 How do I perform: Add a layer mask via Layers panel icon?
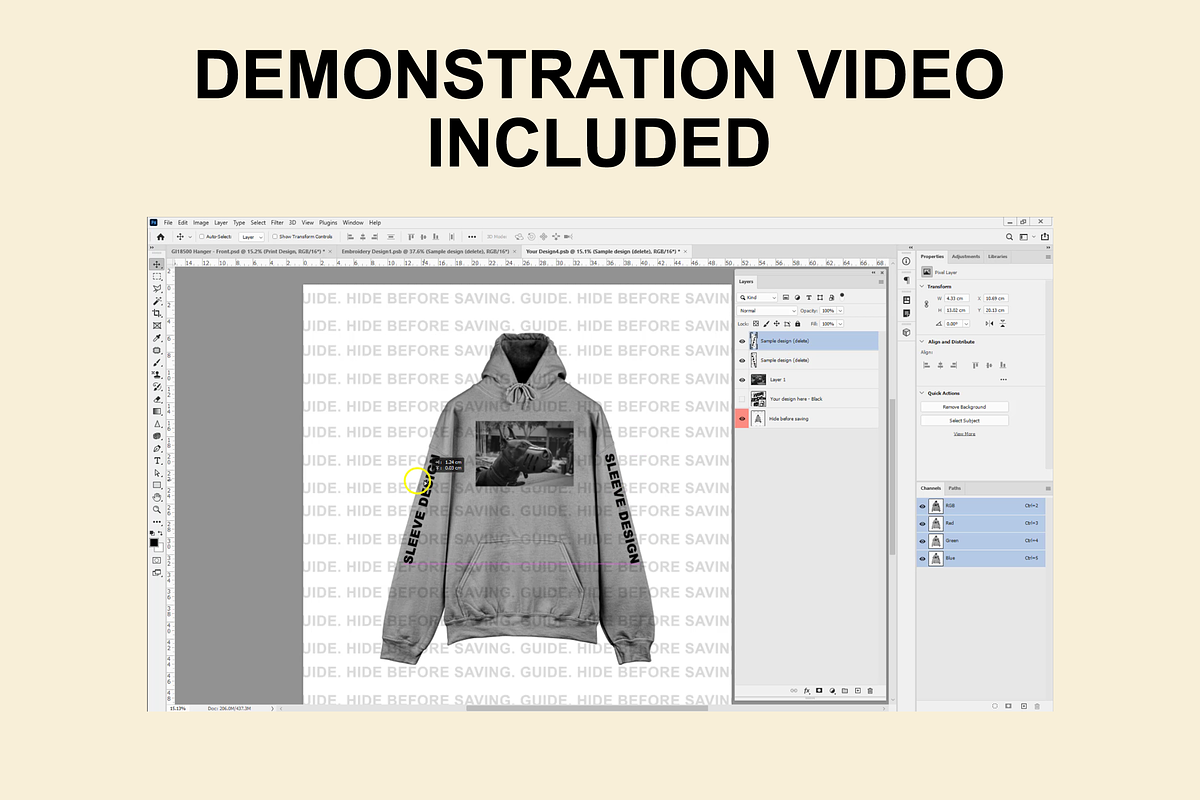pyautogui.click(x=819, y=691)
